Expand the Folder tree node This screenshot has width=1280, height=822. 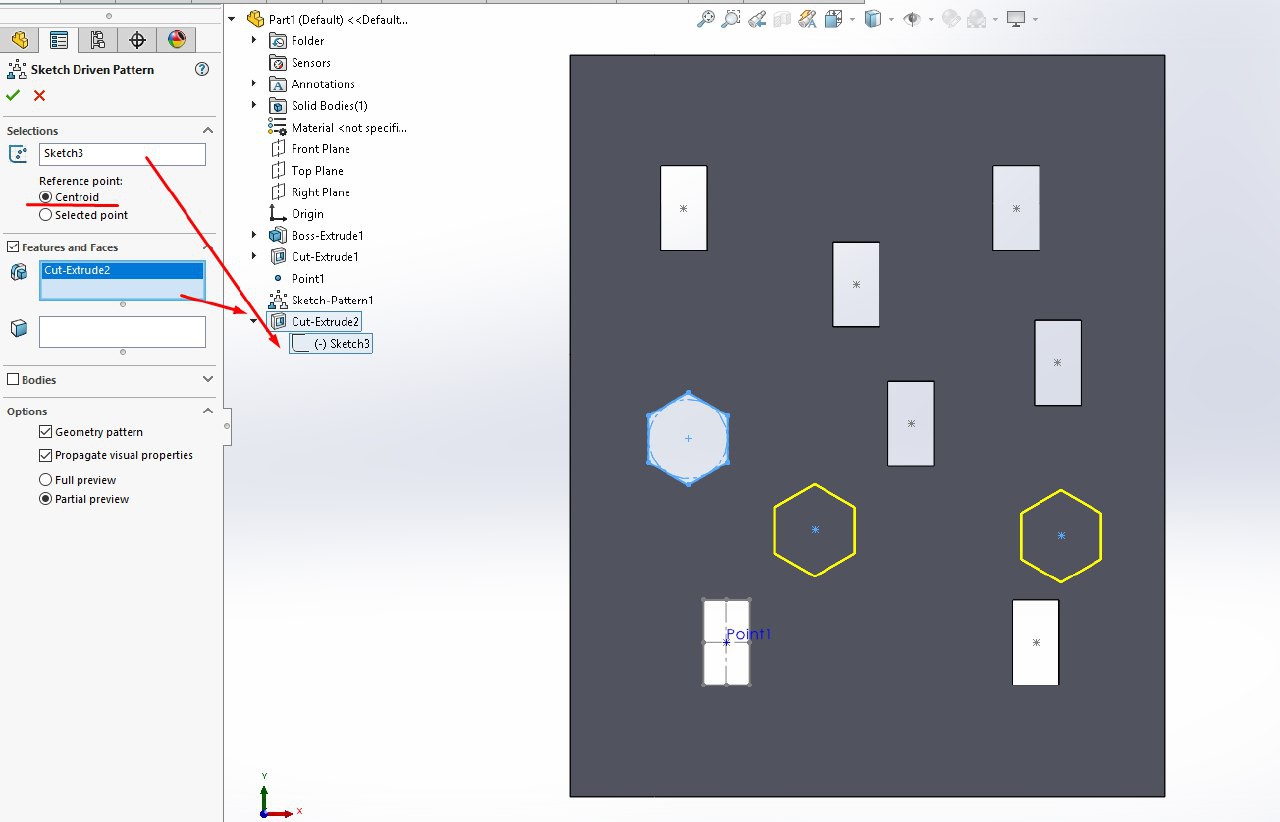(254, 41)
